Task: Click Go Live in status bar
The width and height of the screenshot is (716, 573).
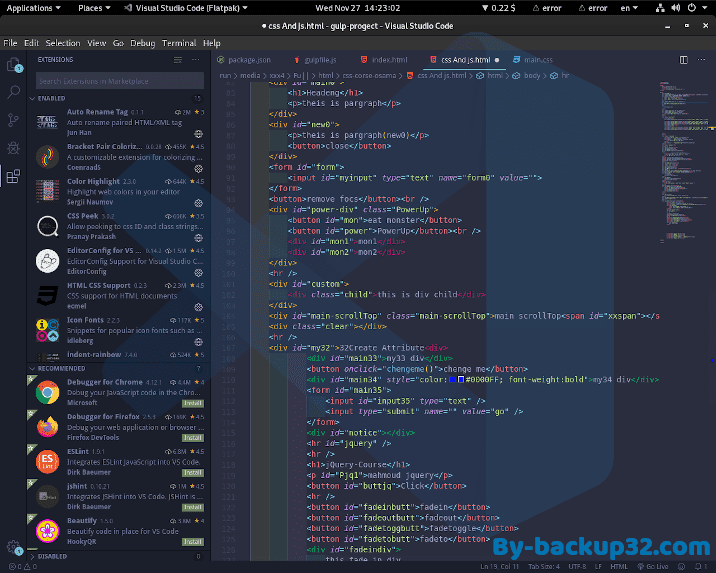Action: coord(653,567)
